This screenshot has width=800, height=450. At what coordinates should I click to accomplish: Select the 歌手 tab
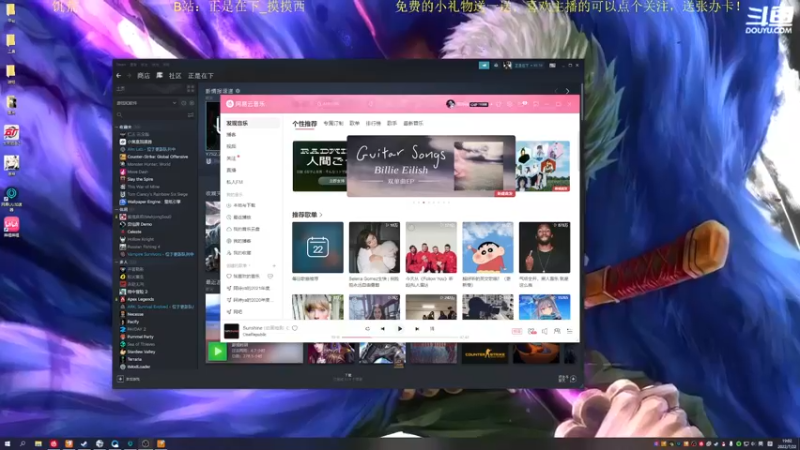click(392, 123)
